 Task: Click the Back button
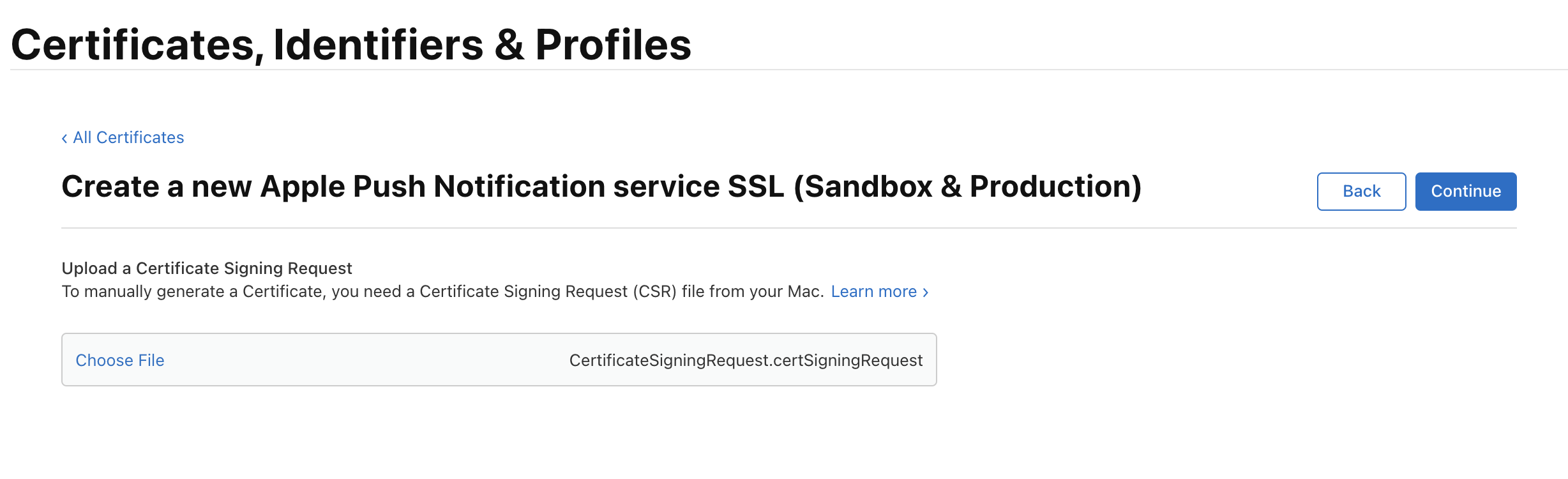(x=1361, y=191)
